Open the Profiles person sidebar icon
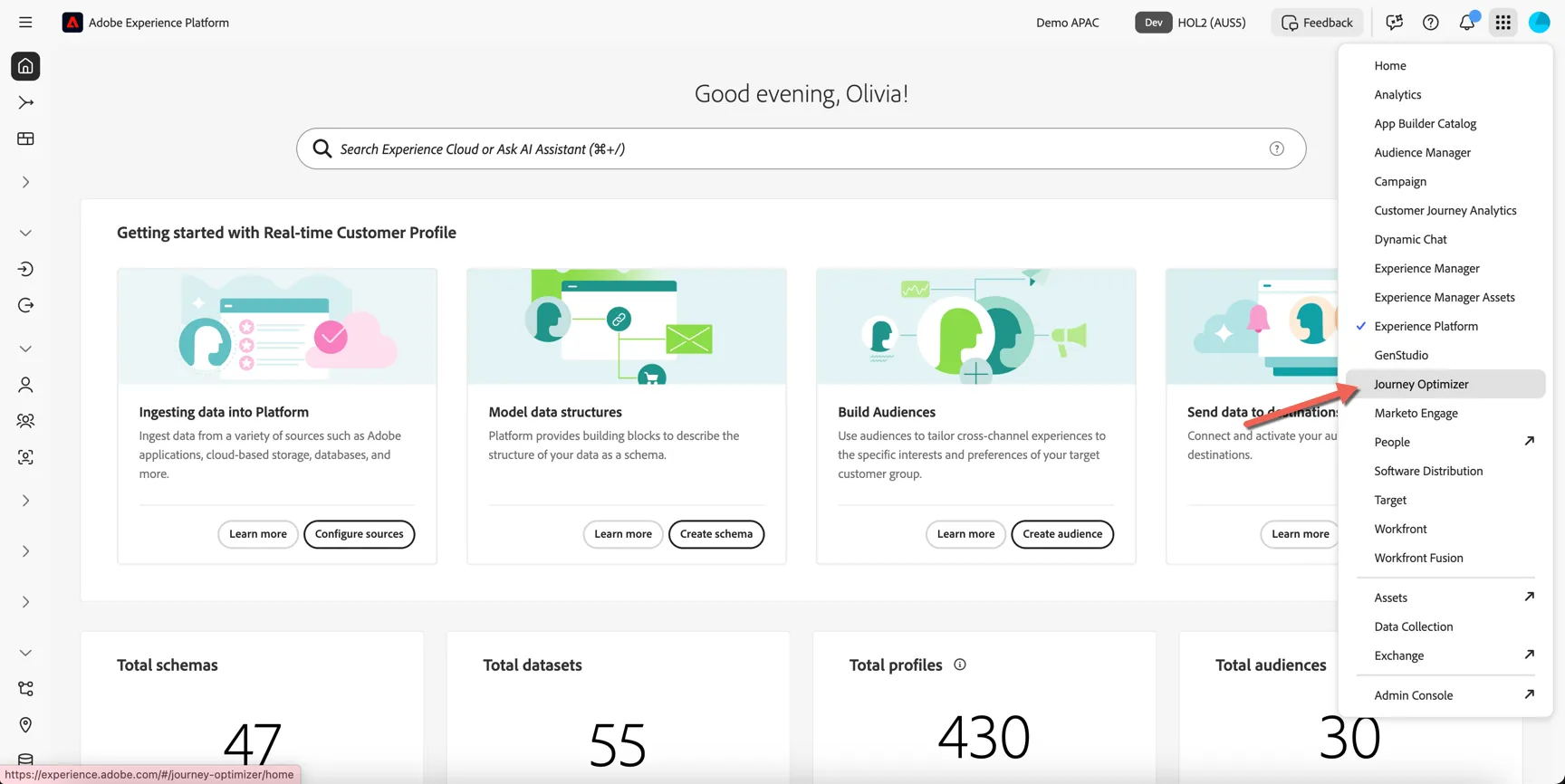The image size is (1565, 784). (25, 385)
